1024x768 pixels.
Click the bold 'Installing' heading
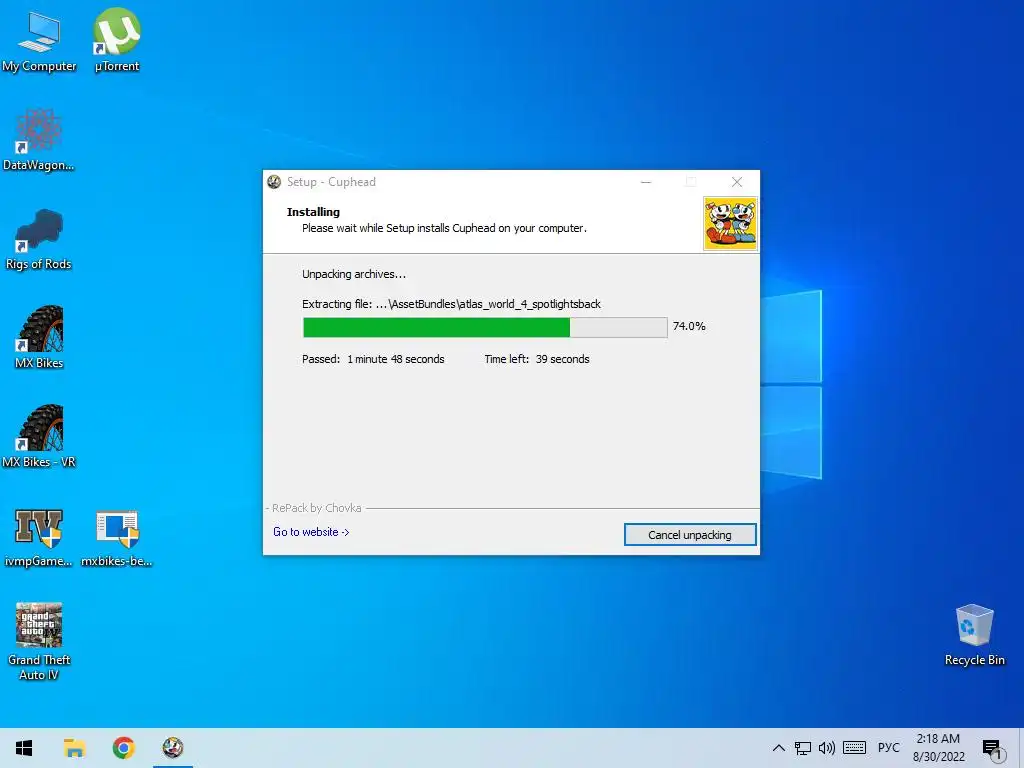click(313, 212)
